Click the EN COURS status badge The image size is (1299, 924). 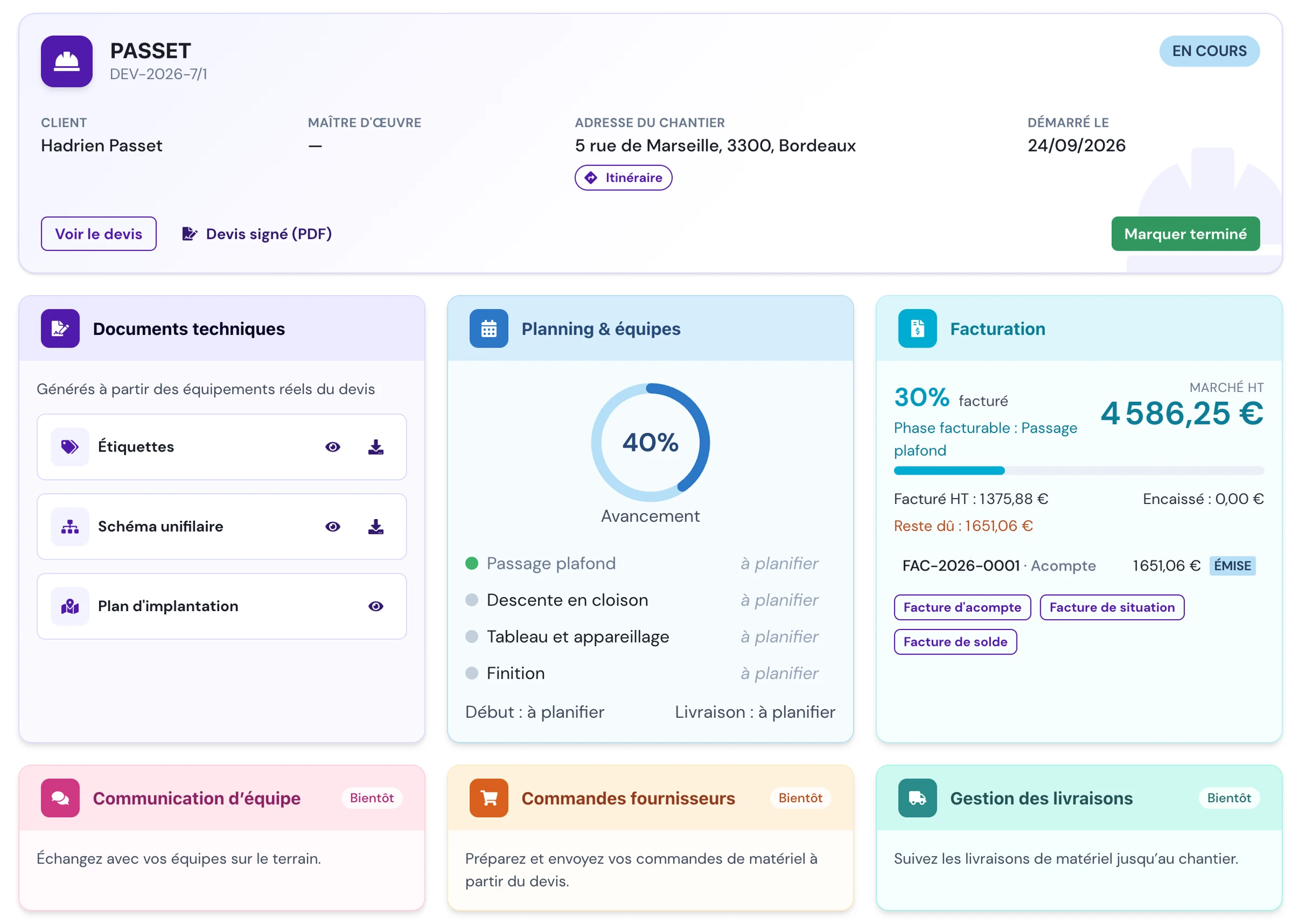point(1209,51)
